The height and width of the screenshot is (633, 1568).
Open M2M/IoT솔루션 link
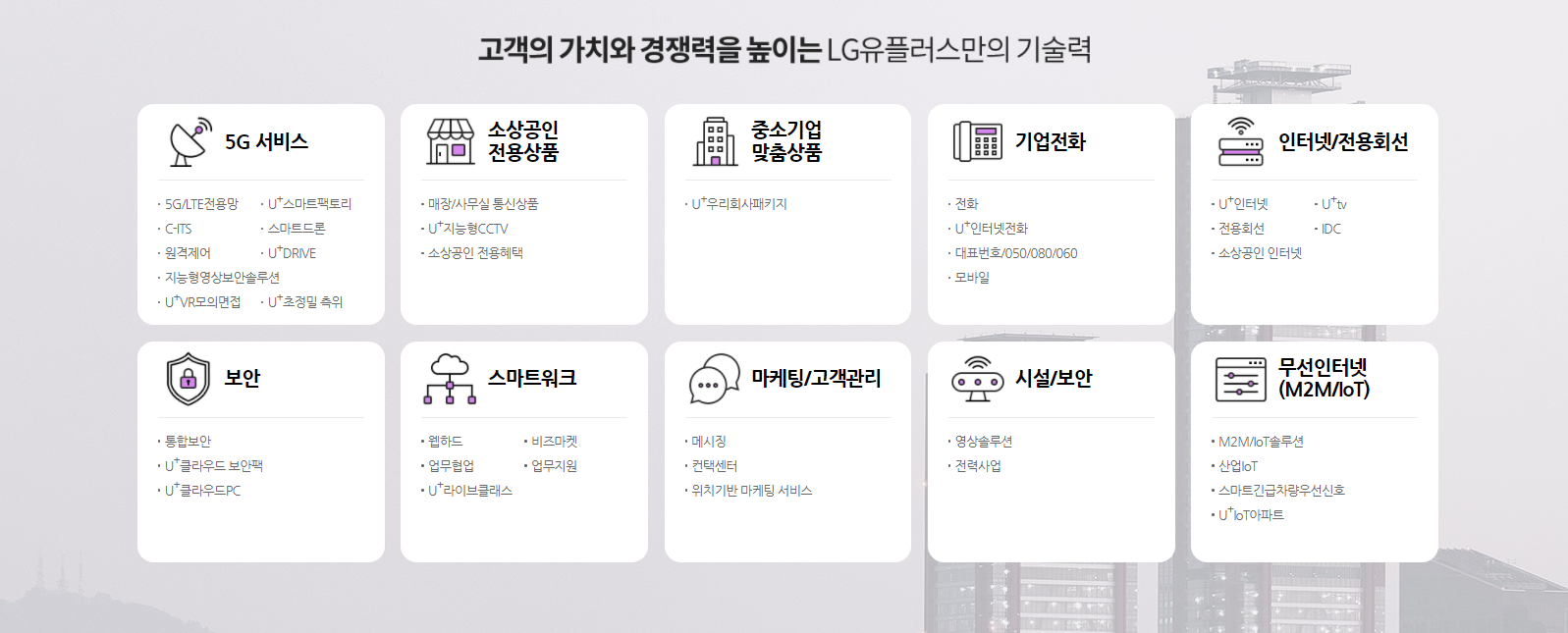[x=1261, y=442]
